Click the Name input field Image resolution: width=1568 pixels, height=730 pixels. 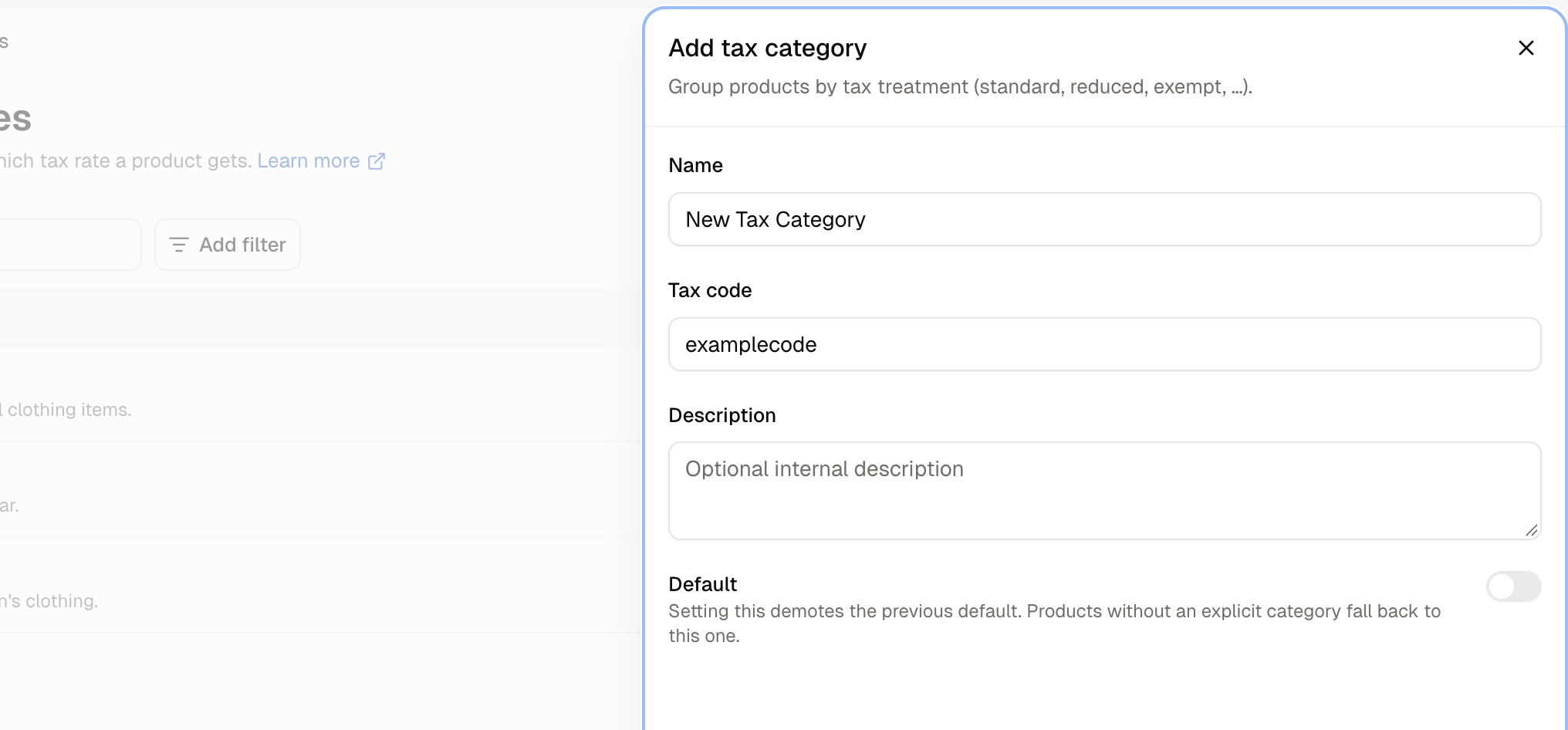pyautogui.click(x=1104, y=219)
